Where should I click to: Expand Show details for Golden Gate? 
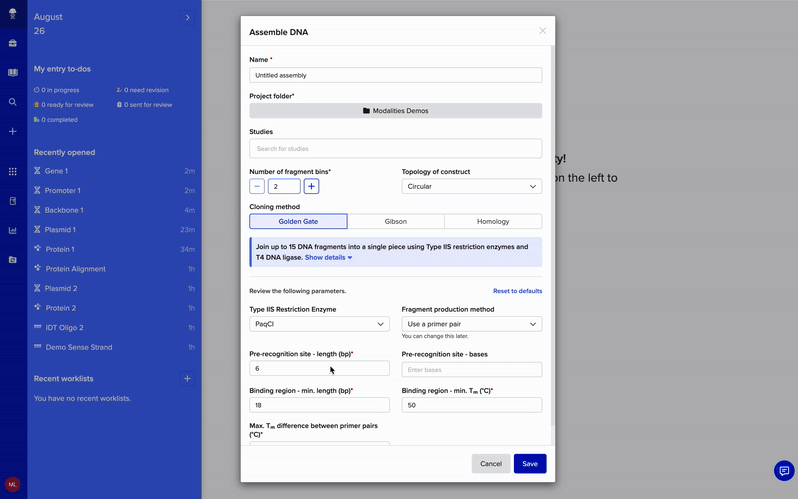tap(328, 258)
